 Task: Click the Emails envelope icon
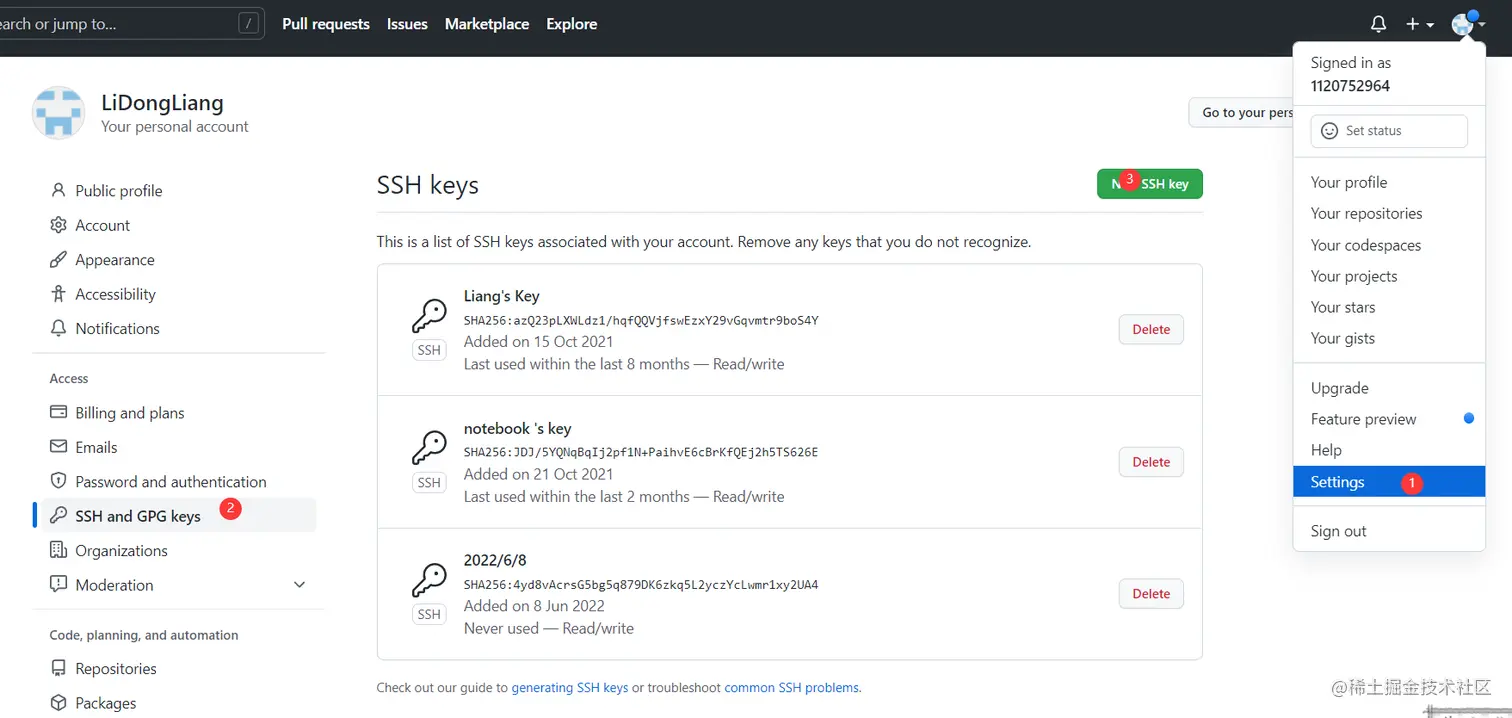point(58,447)
